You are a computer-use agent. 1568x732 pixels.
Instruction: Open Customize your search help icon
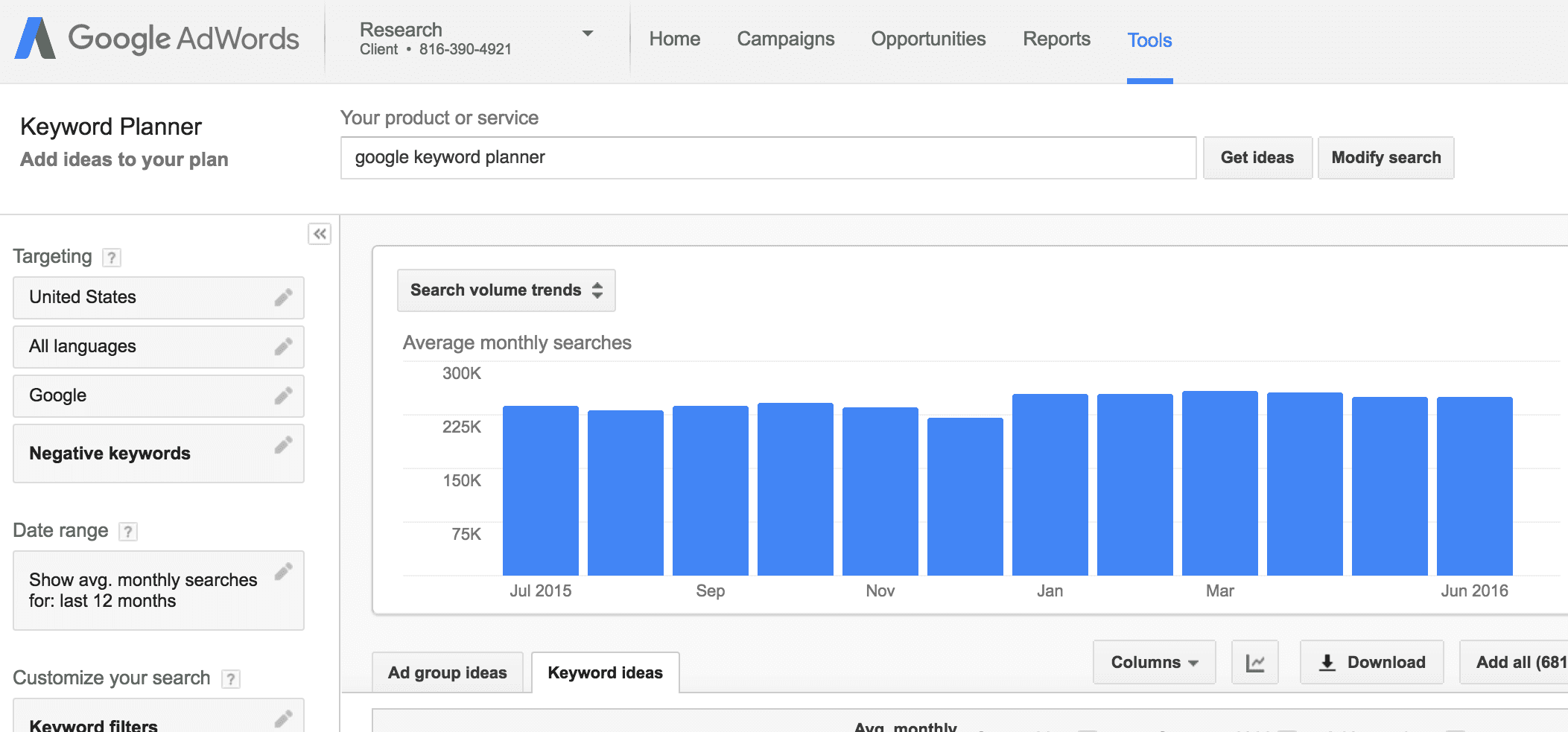click(x=231, y=679)
